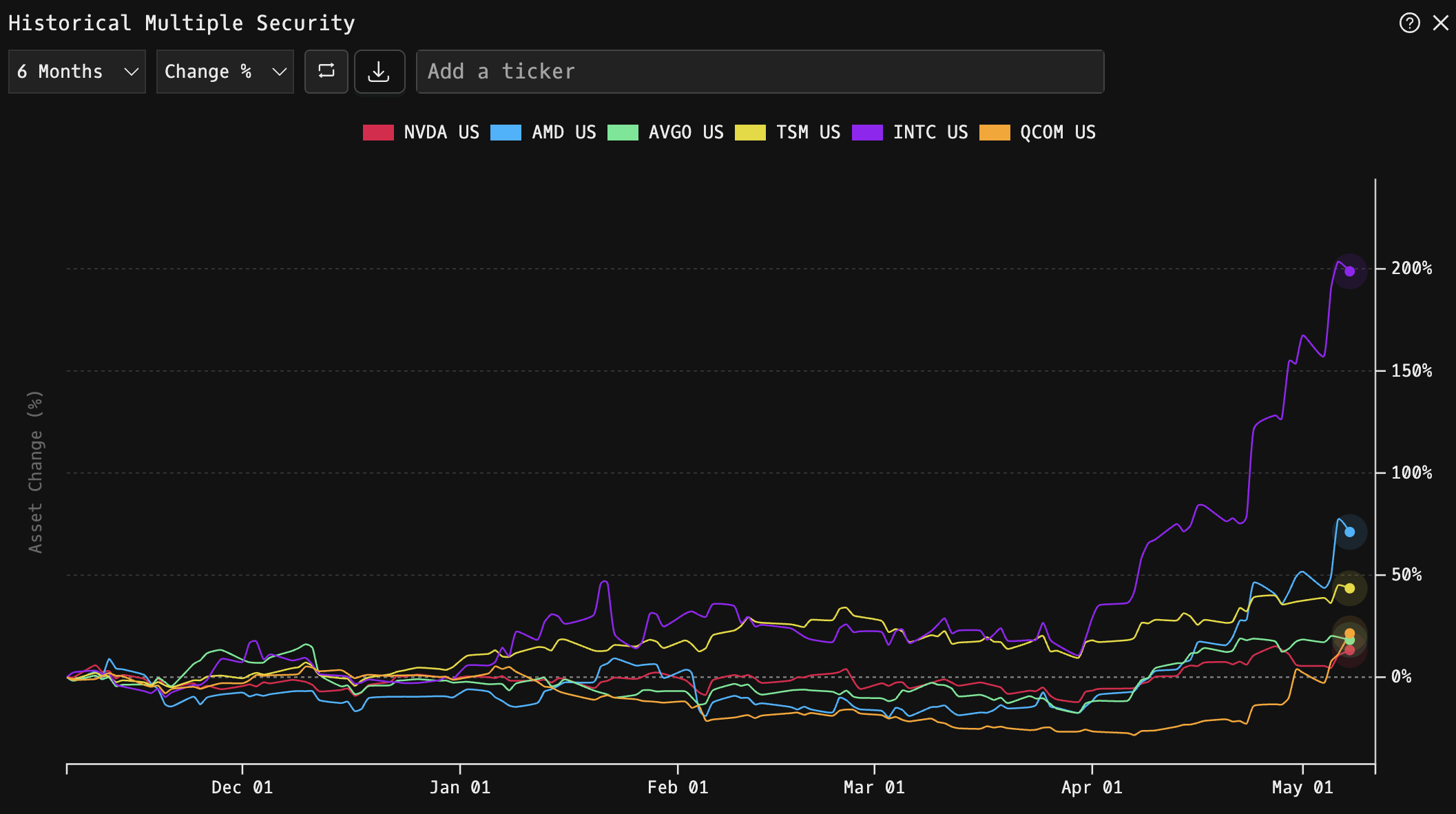
Task: Toggle the AMD US series label
Action: [x=564, y=132]
